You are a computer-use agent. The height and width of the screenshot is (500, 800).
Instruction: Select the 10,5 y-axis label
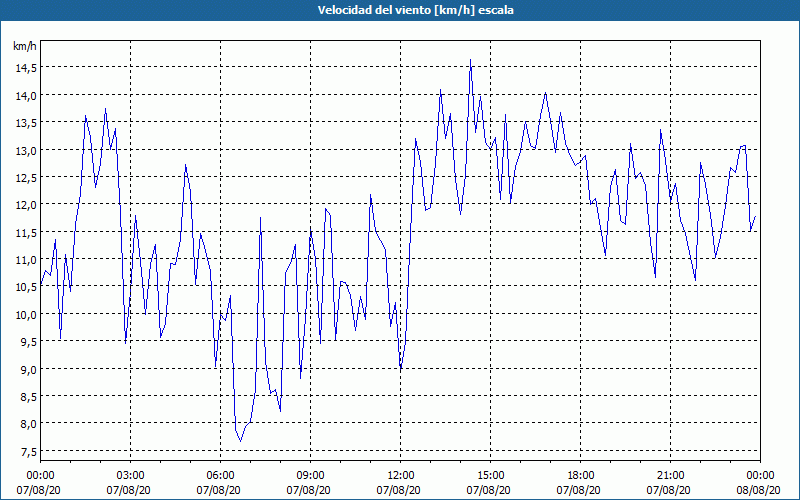pos(25,287)
